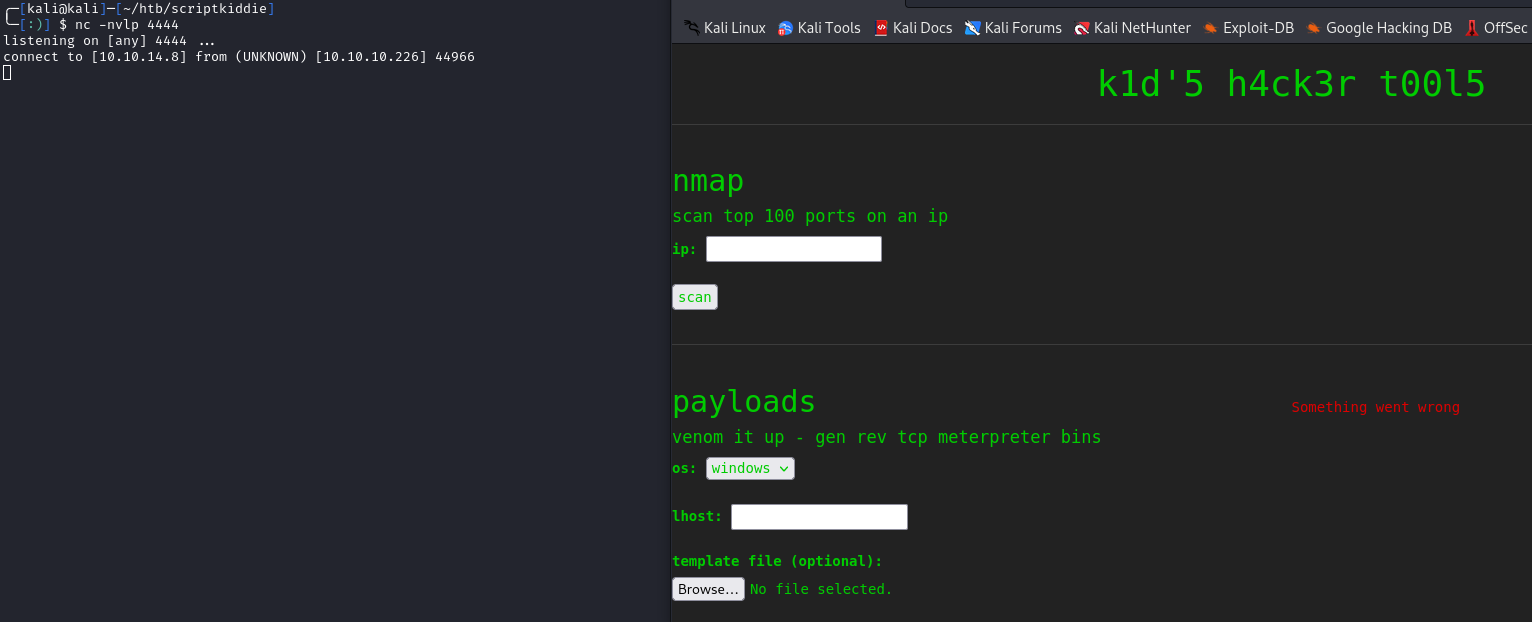
Task: Click the k1d'5 h4ck3r t00l5 heading
Action: click(1292, 84)
